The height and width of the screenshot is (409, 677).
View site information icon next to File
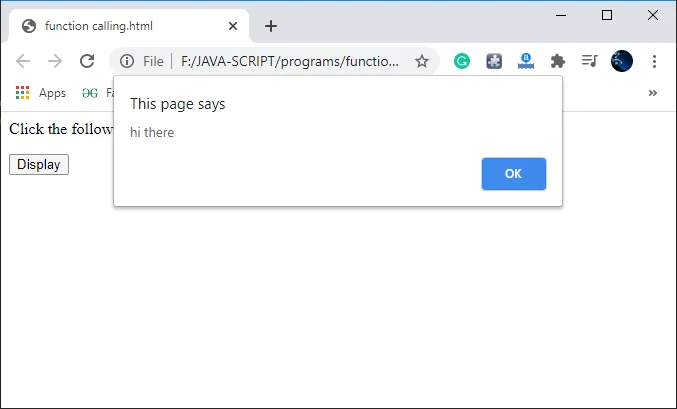coord(127,61)
